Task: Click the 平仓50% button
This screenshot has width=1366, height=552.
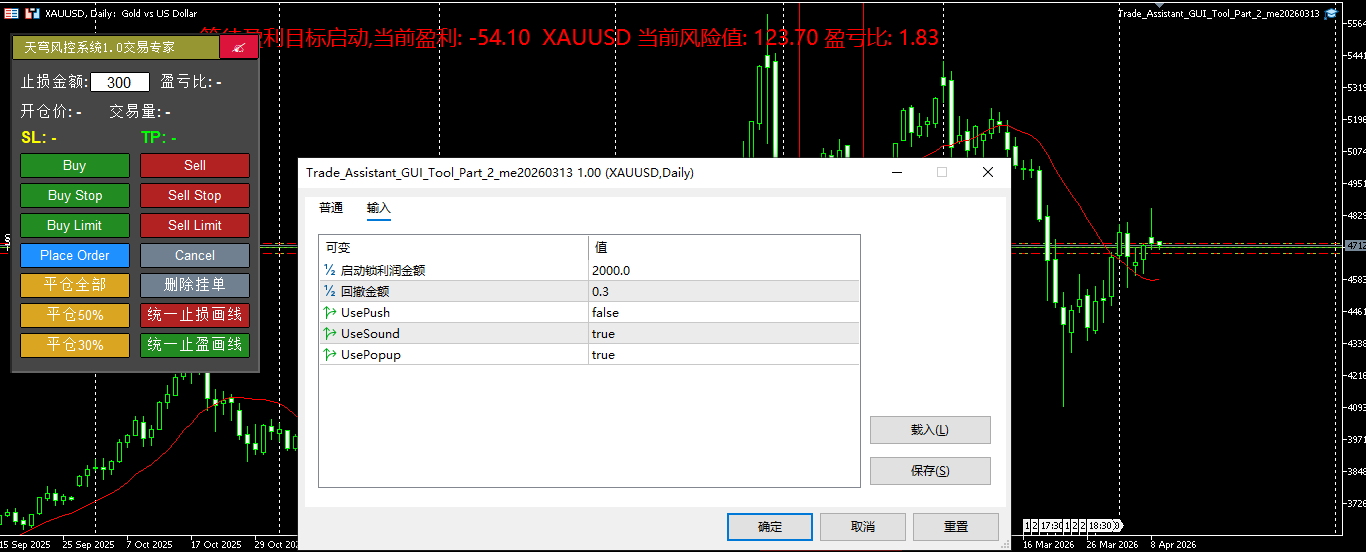Action: (75, 315)
